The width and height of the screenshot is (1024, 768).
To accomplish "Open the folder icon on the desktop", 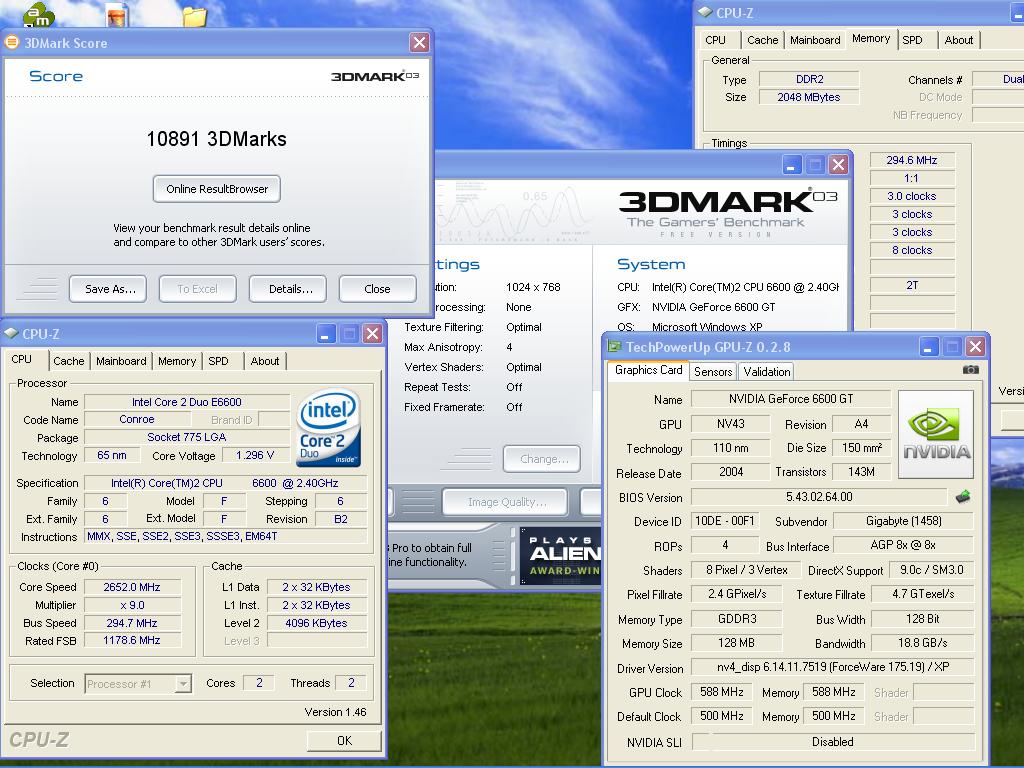I will 195,16.
